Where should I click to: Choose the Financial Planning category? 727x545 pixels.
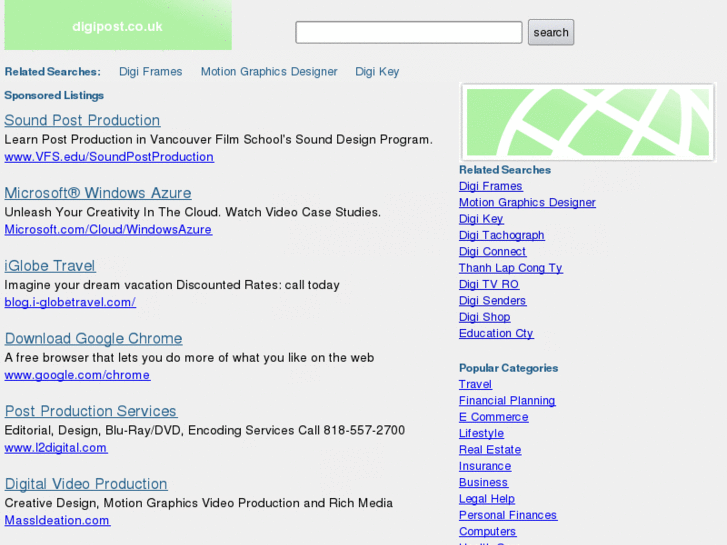click(x=507, y=401)
